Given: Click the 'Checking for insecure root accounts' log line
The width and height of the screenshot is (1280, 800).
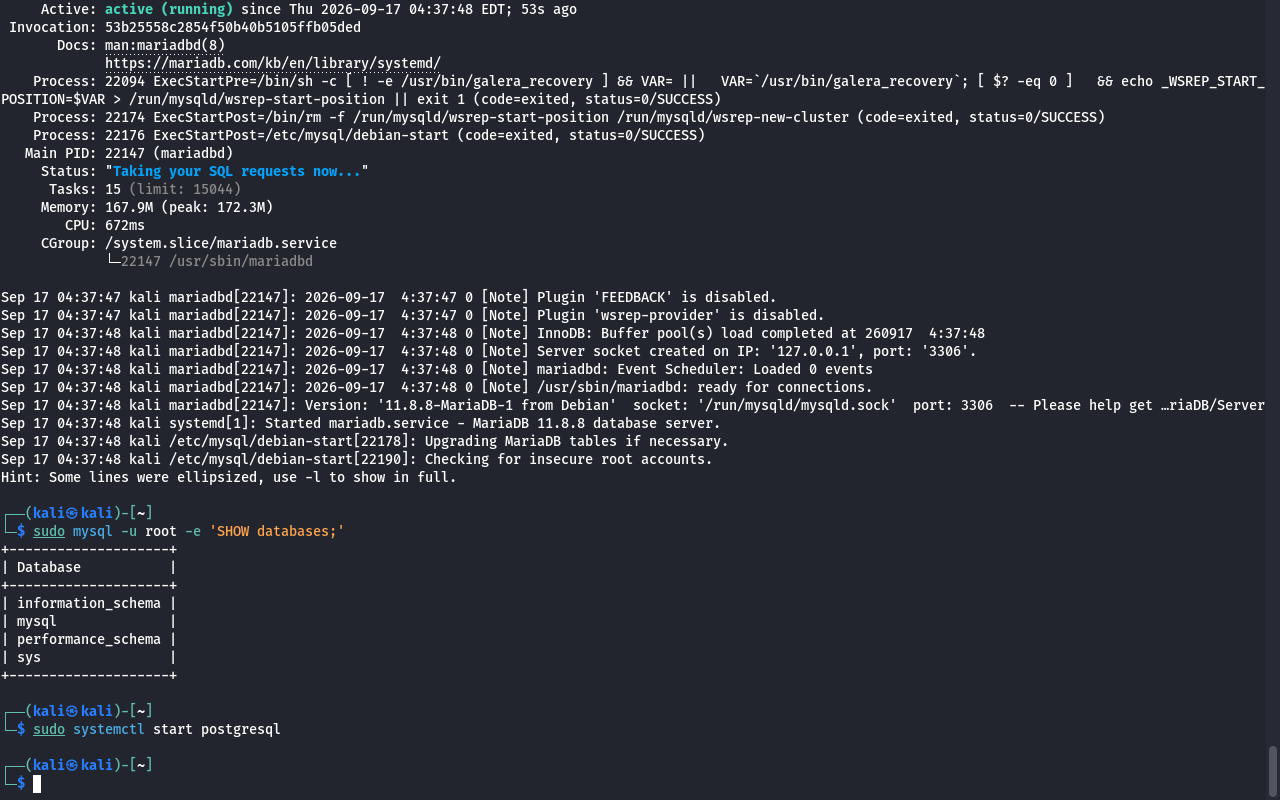Looking at the screenshot, I should [x=357, y=459].
